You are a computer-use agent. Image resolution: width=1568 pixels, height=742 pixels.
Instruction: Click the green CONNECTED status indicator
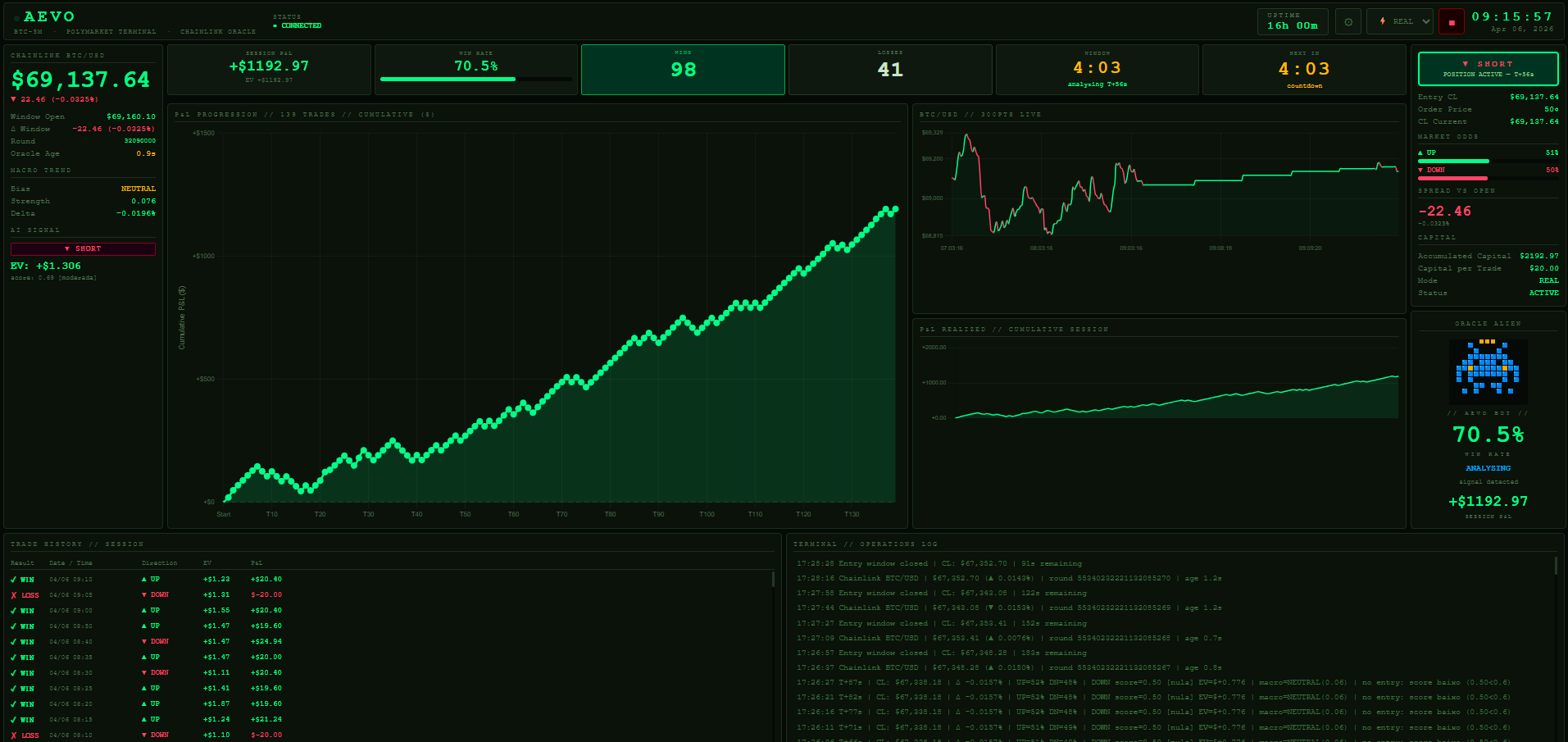(298, 26)
